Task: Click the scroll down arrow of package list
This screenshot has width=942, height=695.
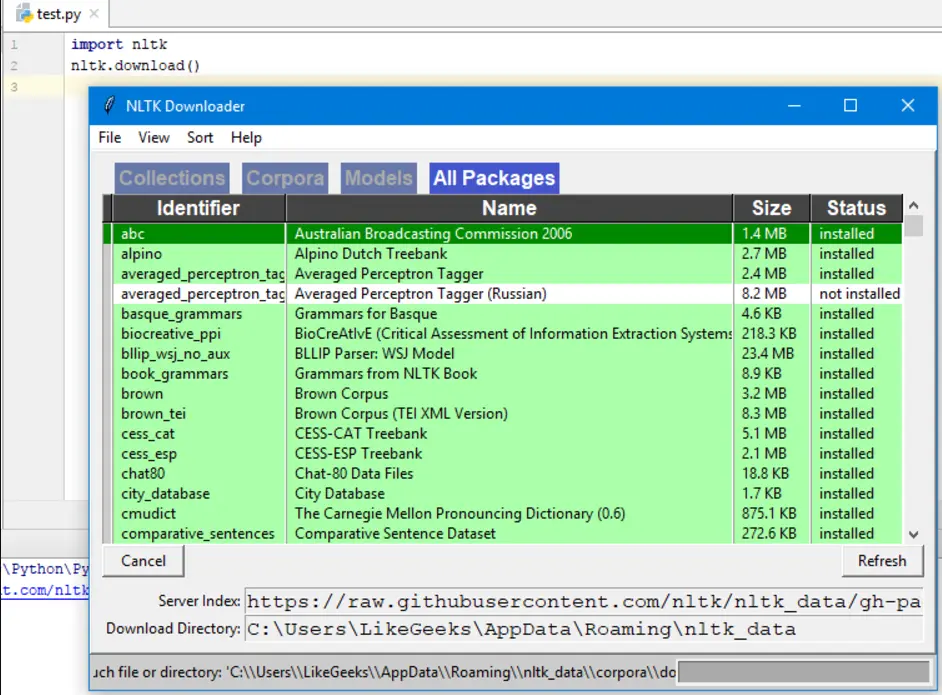Action: click(914, 534)
